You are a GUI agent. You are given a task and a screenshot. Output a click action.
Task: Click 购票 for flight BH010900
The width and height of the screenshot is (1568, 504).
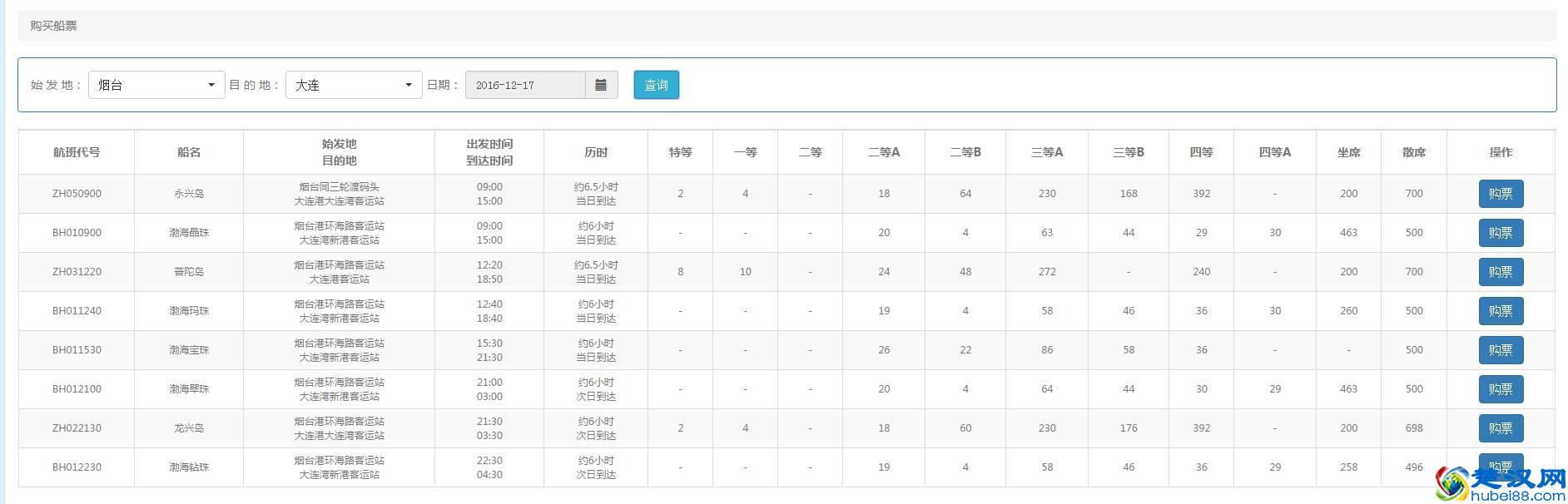(x=1500, y=233)
